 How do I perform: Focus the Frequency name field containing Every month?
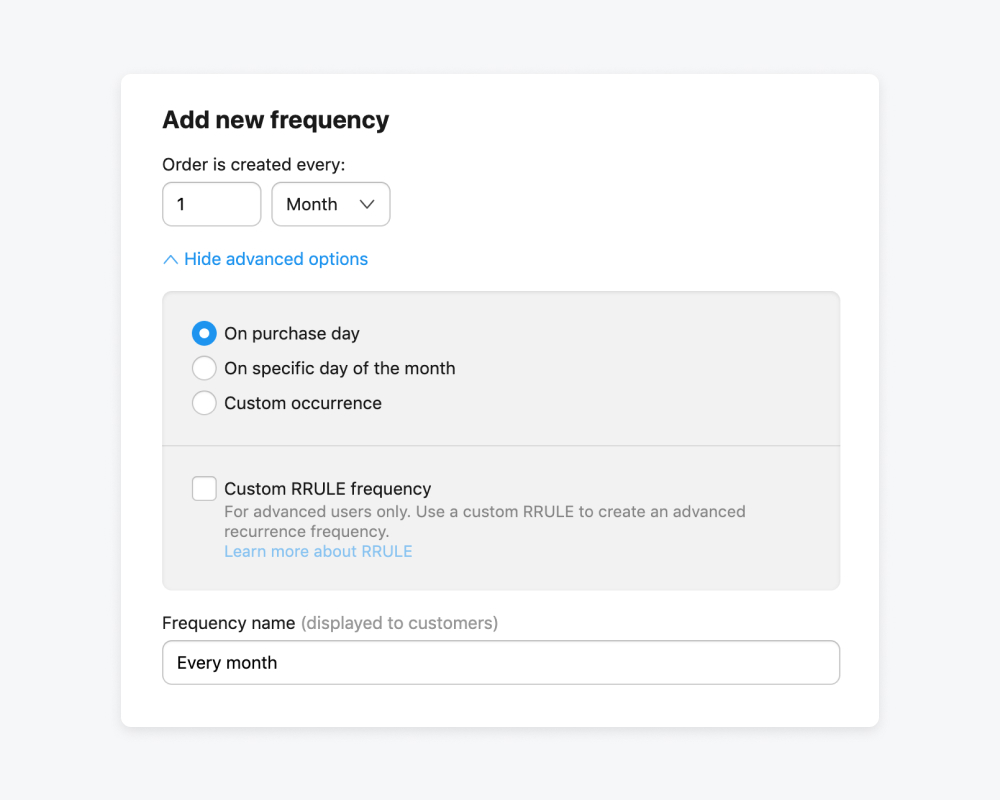pyautogui.click(x=500, y=662)
